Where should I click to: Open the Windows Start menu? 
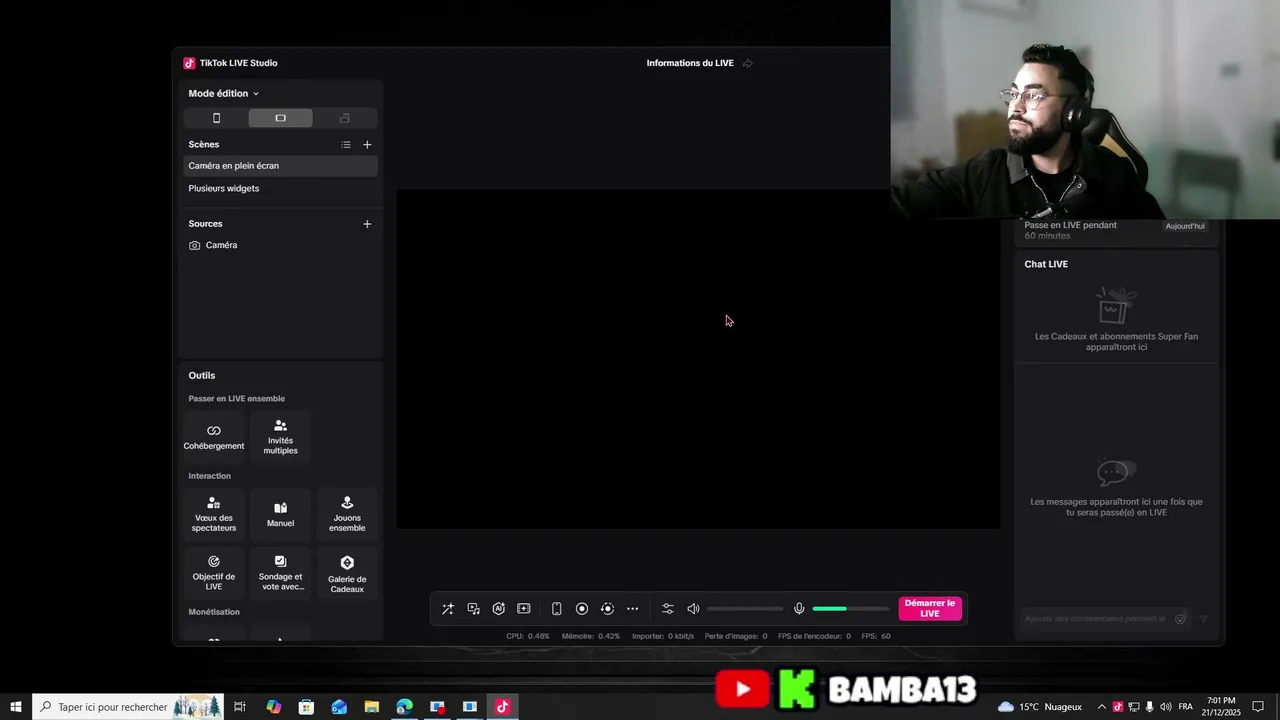(x=16, y=707)
